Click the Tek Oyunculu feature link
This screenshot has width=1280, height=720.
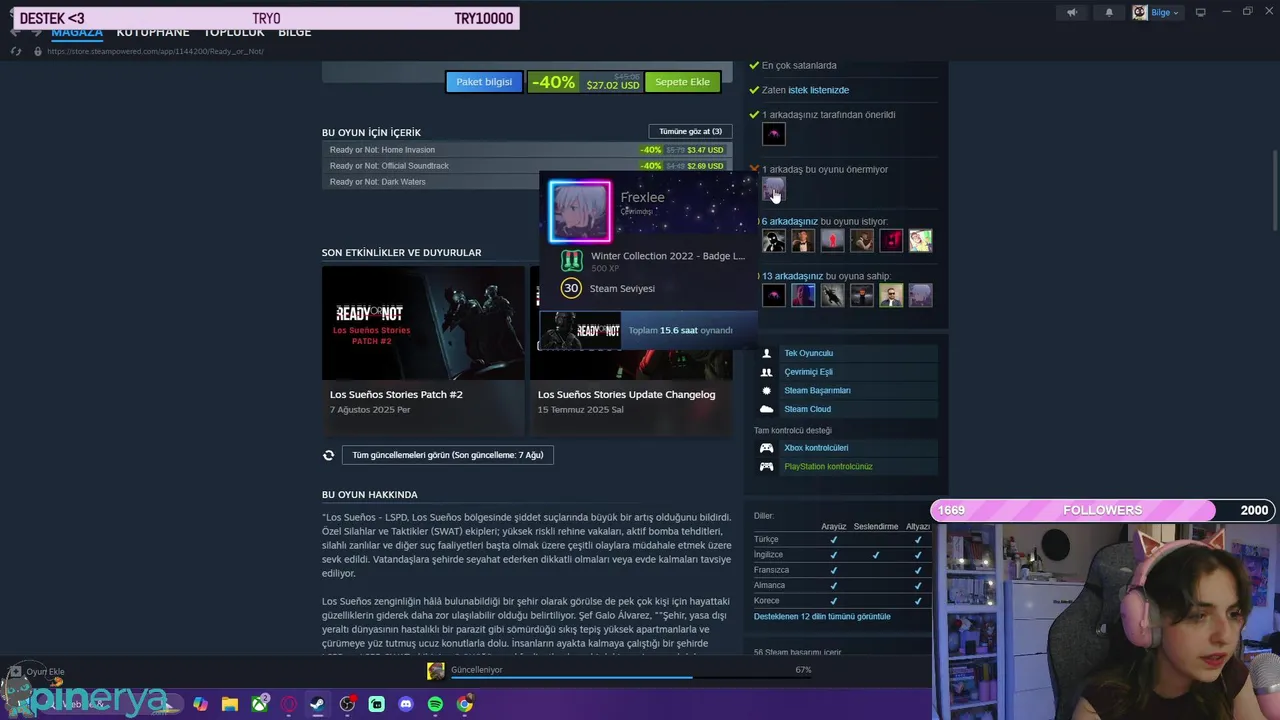pyautogui.click(x=808, y=353)
